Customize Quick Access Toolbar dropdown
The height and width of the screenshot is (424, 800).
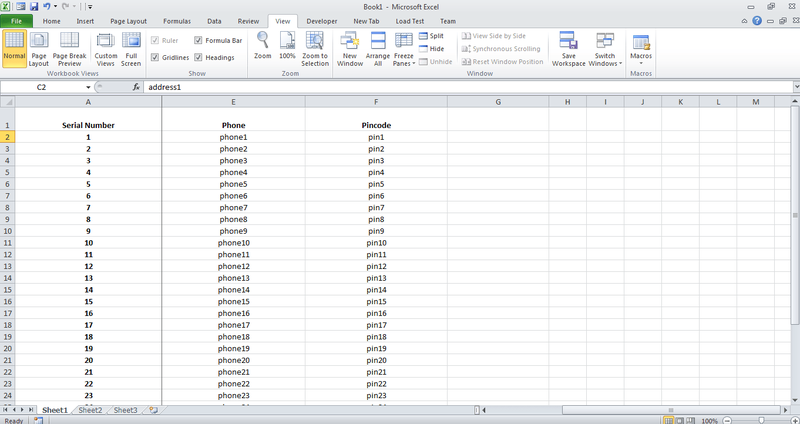coord(90,7)
